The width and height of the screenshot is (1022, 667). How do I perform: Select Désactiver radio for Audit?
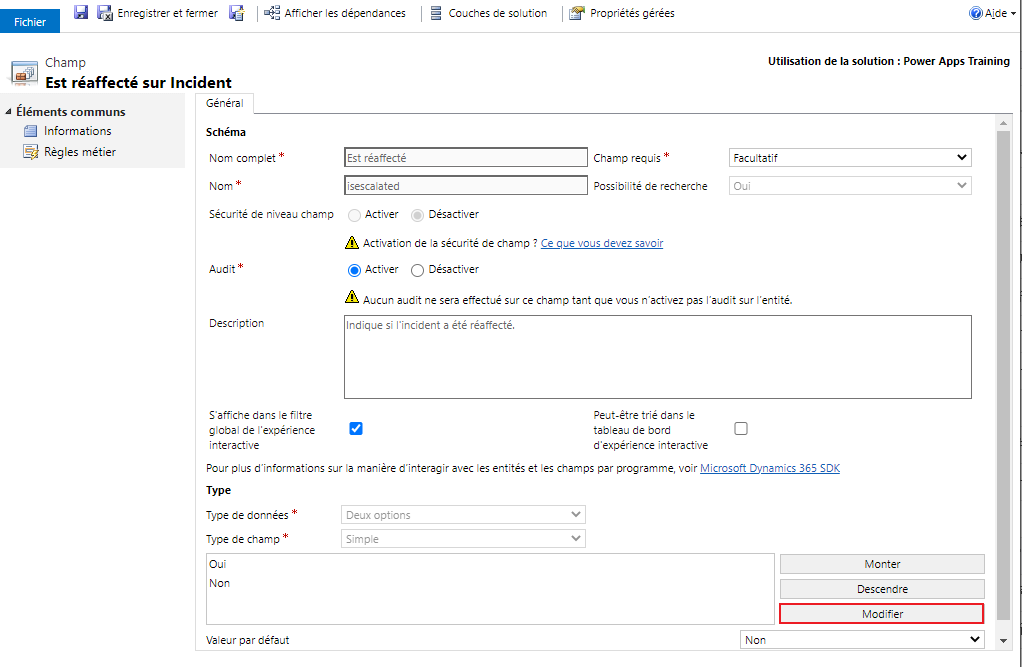click(x=417, y=270)
